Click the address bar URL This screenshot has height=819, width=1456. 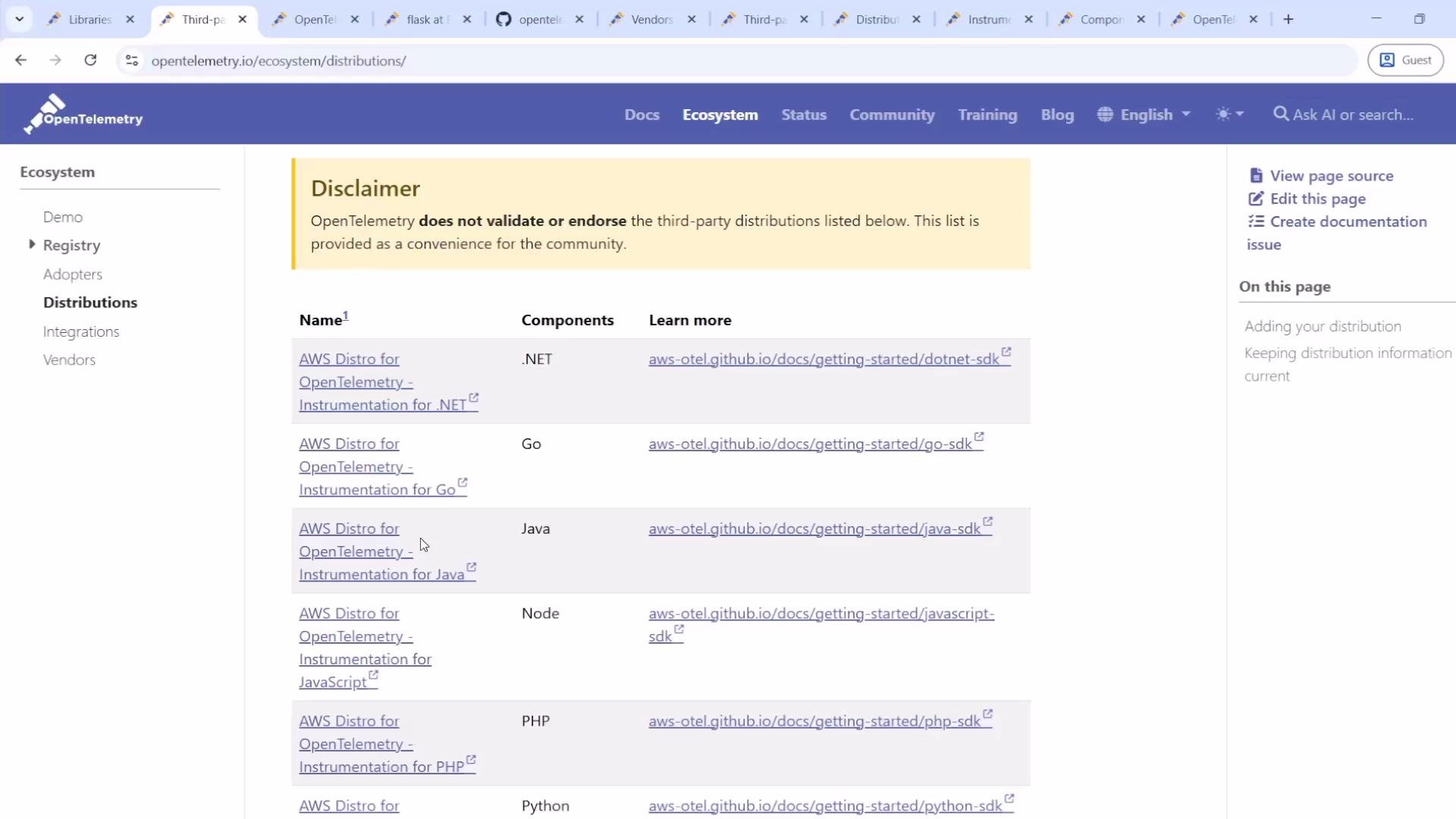278,61
